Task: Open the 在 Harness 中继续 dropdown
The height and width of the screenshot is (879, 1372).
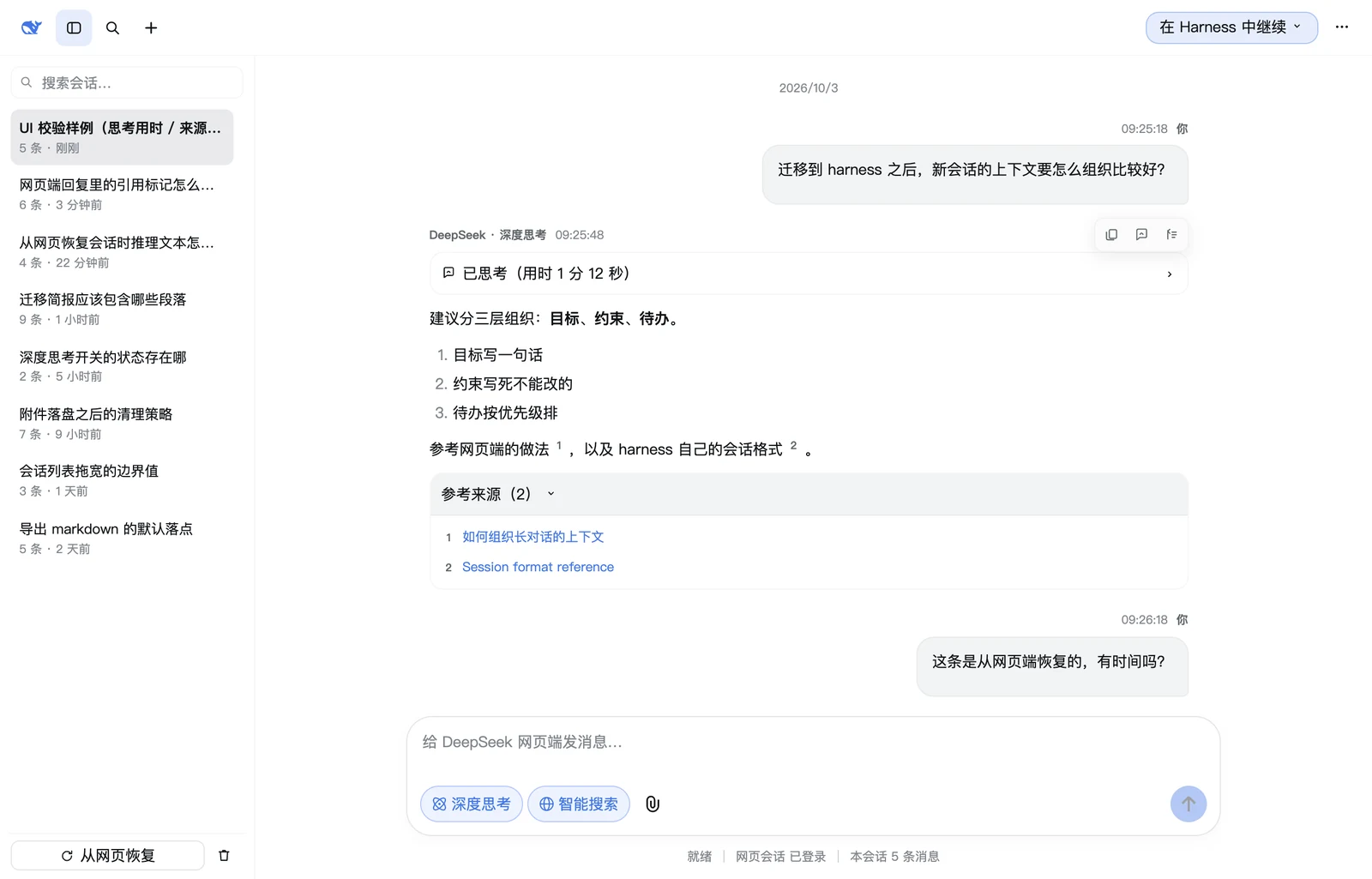Action: pos(1231,27)
